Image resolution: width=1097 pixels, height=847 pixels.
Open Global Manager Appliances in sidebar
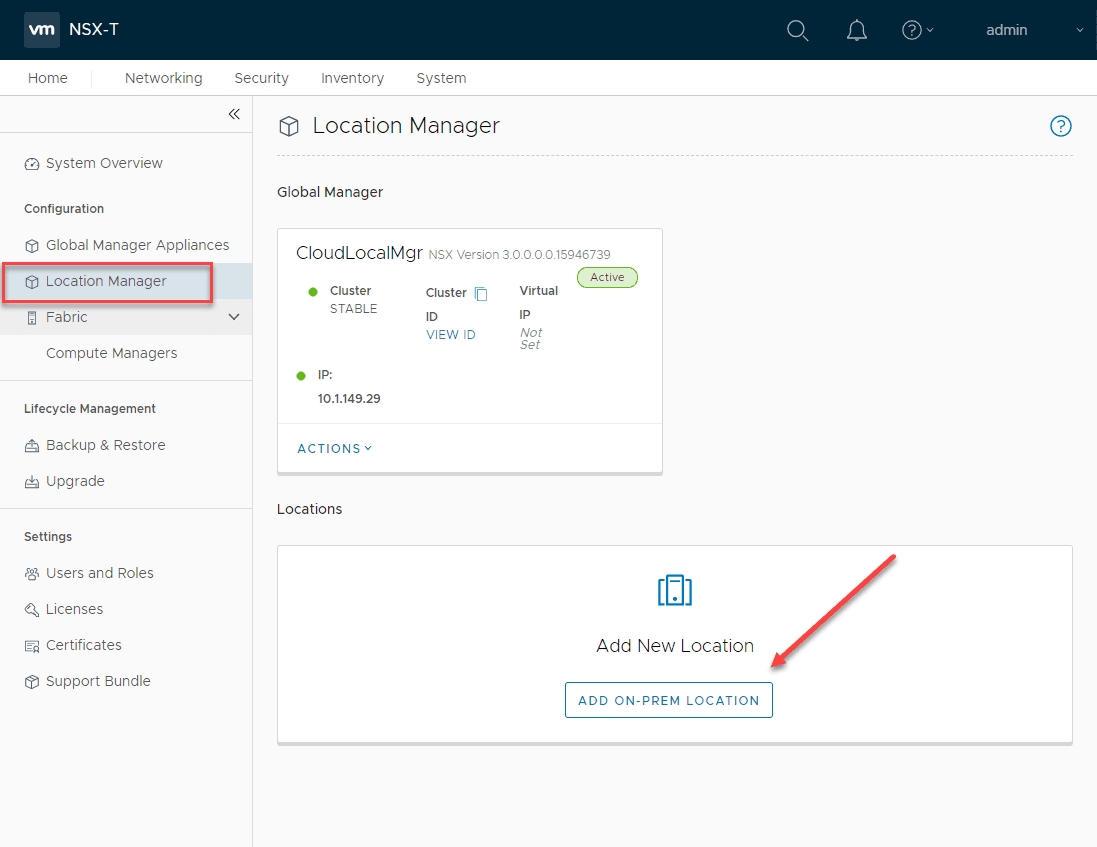[137, 245]
